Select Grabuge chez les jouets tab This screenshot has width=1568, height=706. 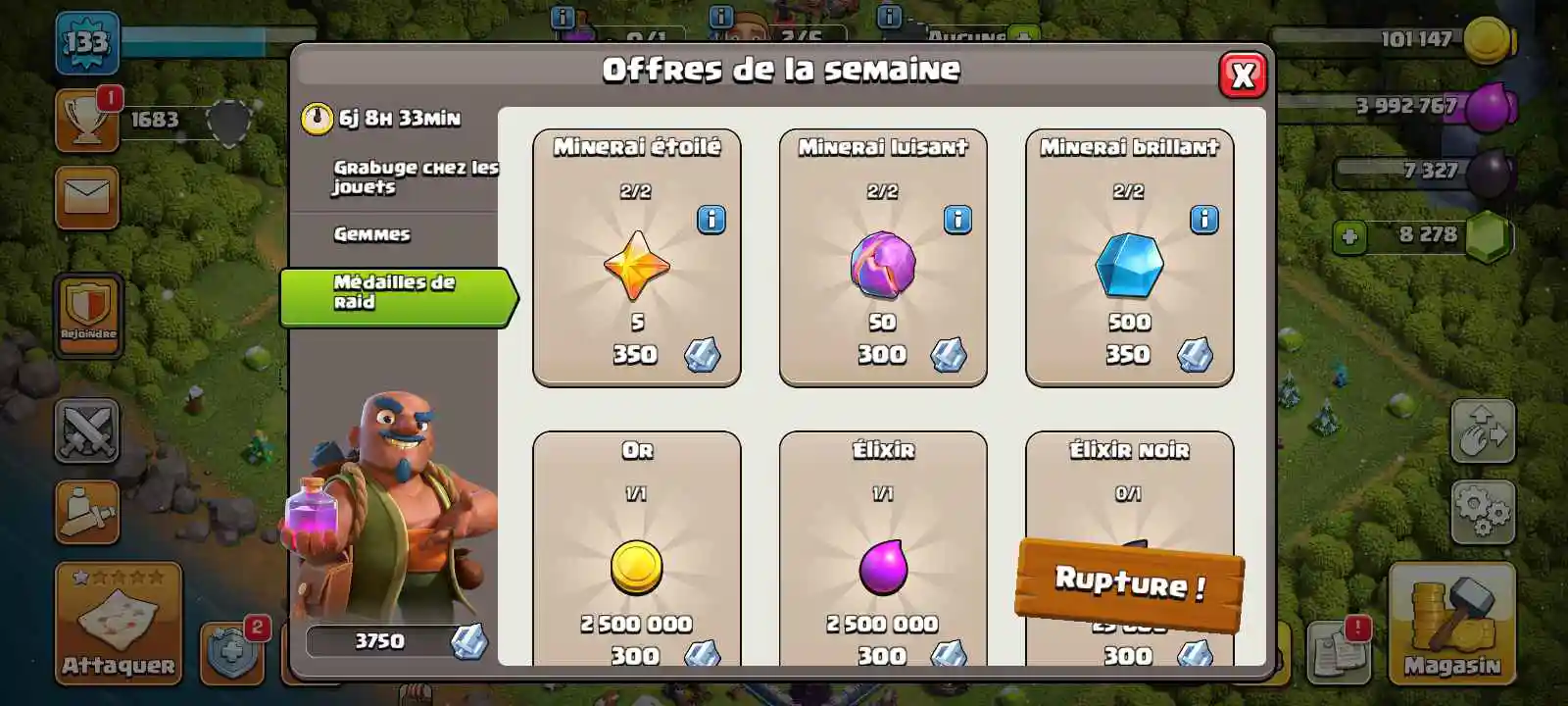click(x=415, y=177)
